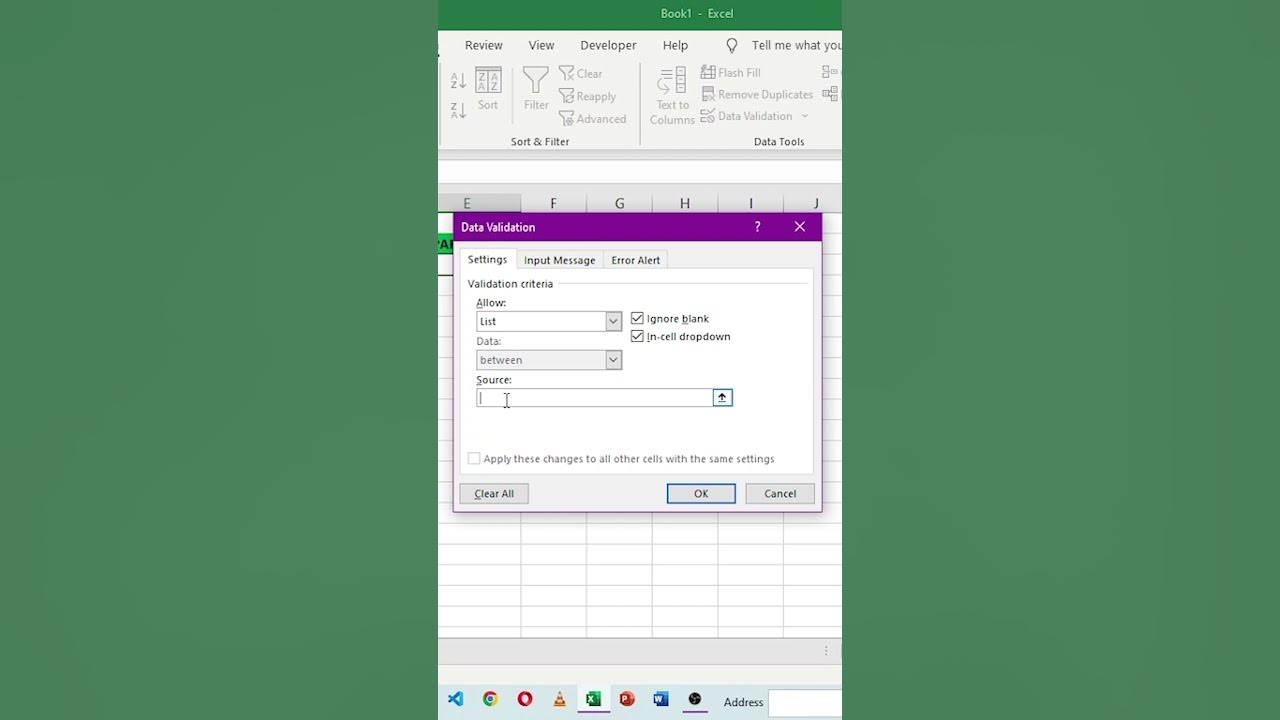
Task: Open the Data between dropdown
Action: [613, 360]
